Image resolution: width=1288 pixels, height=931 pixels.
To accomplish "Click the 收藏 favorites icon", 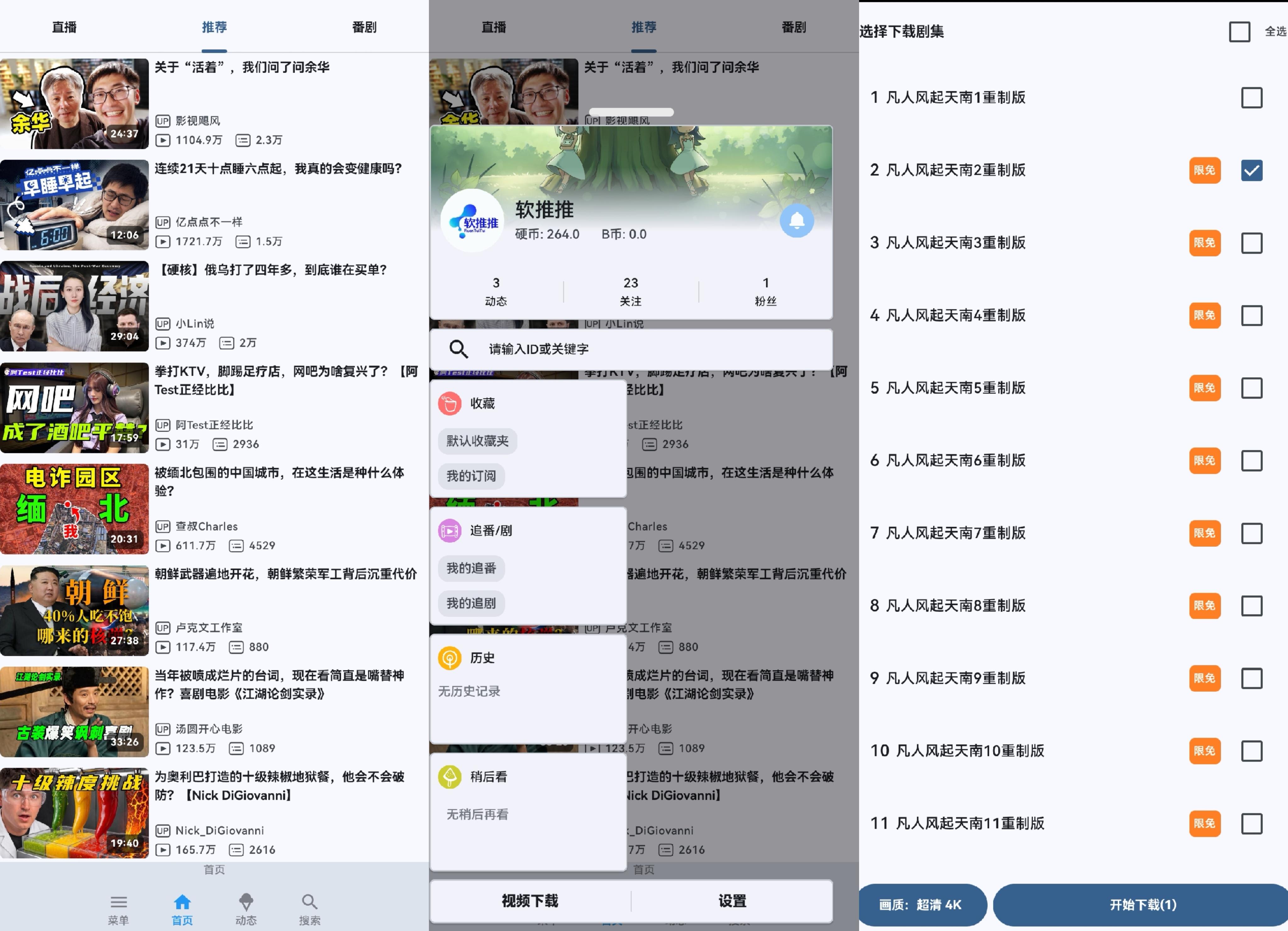I will point(450,404).
